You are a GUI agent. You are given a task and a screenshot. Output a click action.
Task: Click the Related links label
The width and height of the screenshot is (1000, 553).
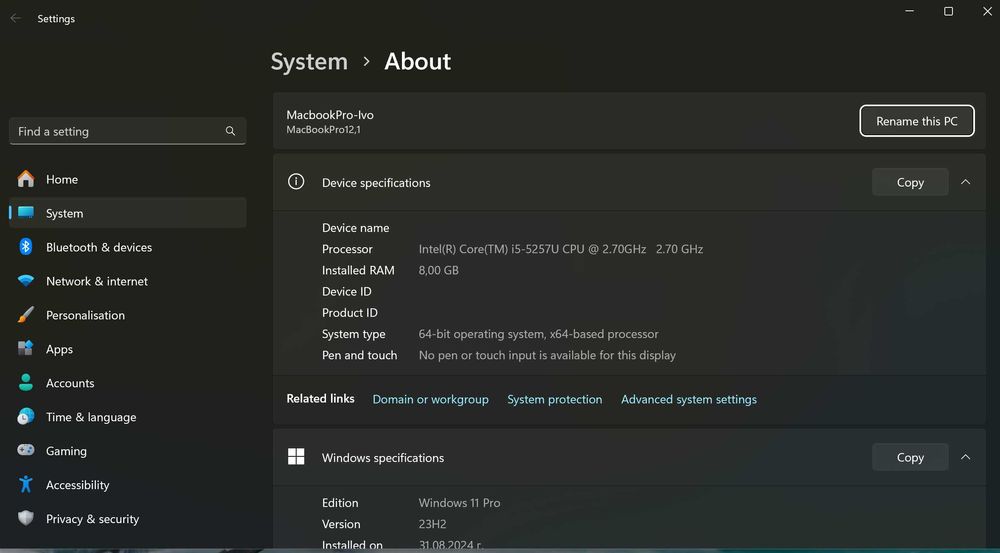click(x=320, y=399)
